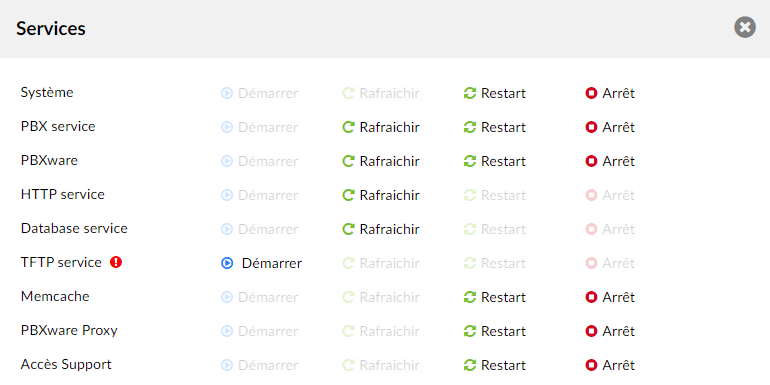770x385 pixels.
Task: Click the Services dialog title
Action: pyautogui.click(x=51, y=28)
